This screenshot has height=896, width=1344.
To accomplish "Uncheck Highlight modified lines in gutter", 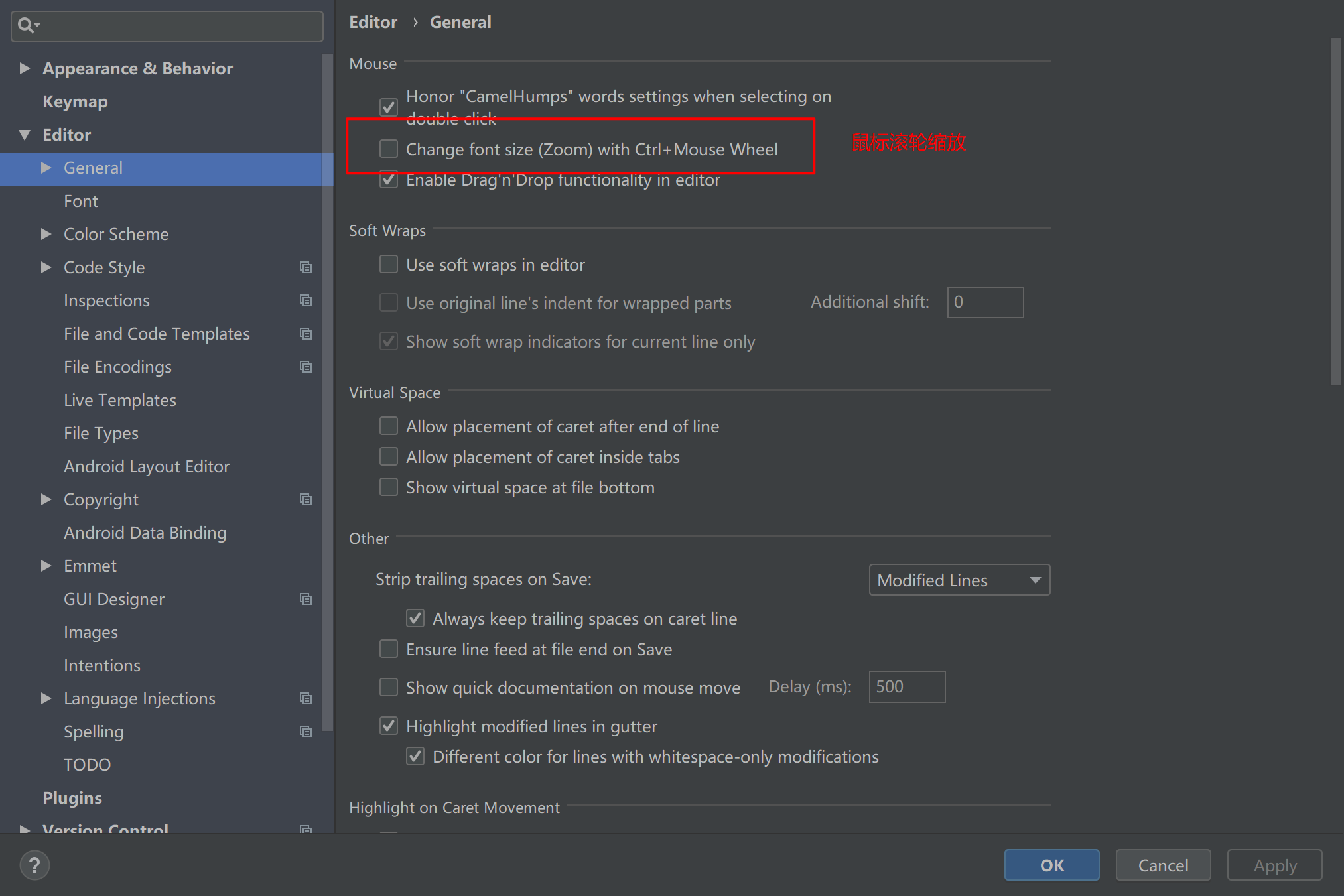I will coord(389,726).
